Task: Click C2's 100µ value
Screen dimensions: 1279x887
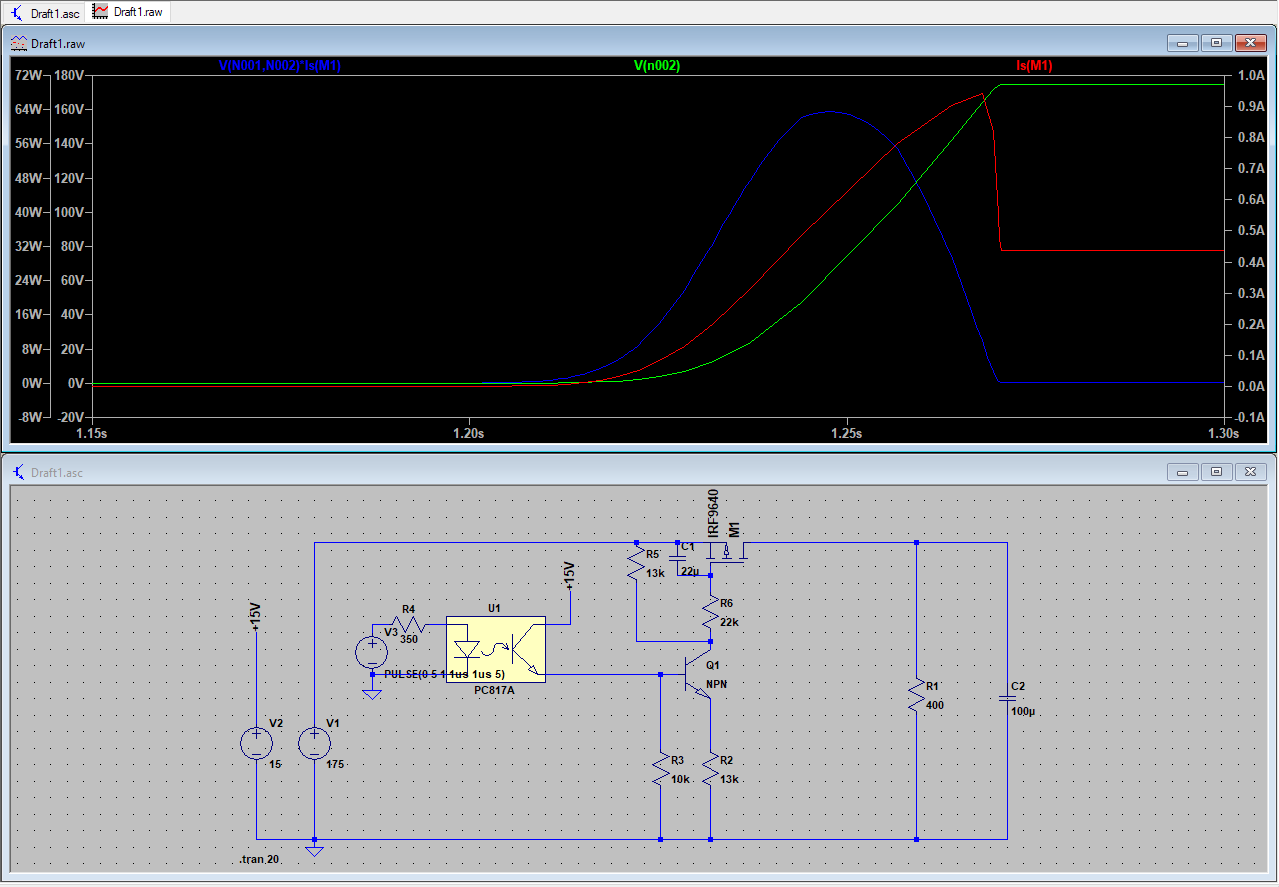Action: pos(1023,712)
